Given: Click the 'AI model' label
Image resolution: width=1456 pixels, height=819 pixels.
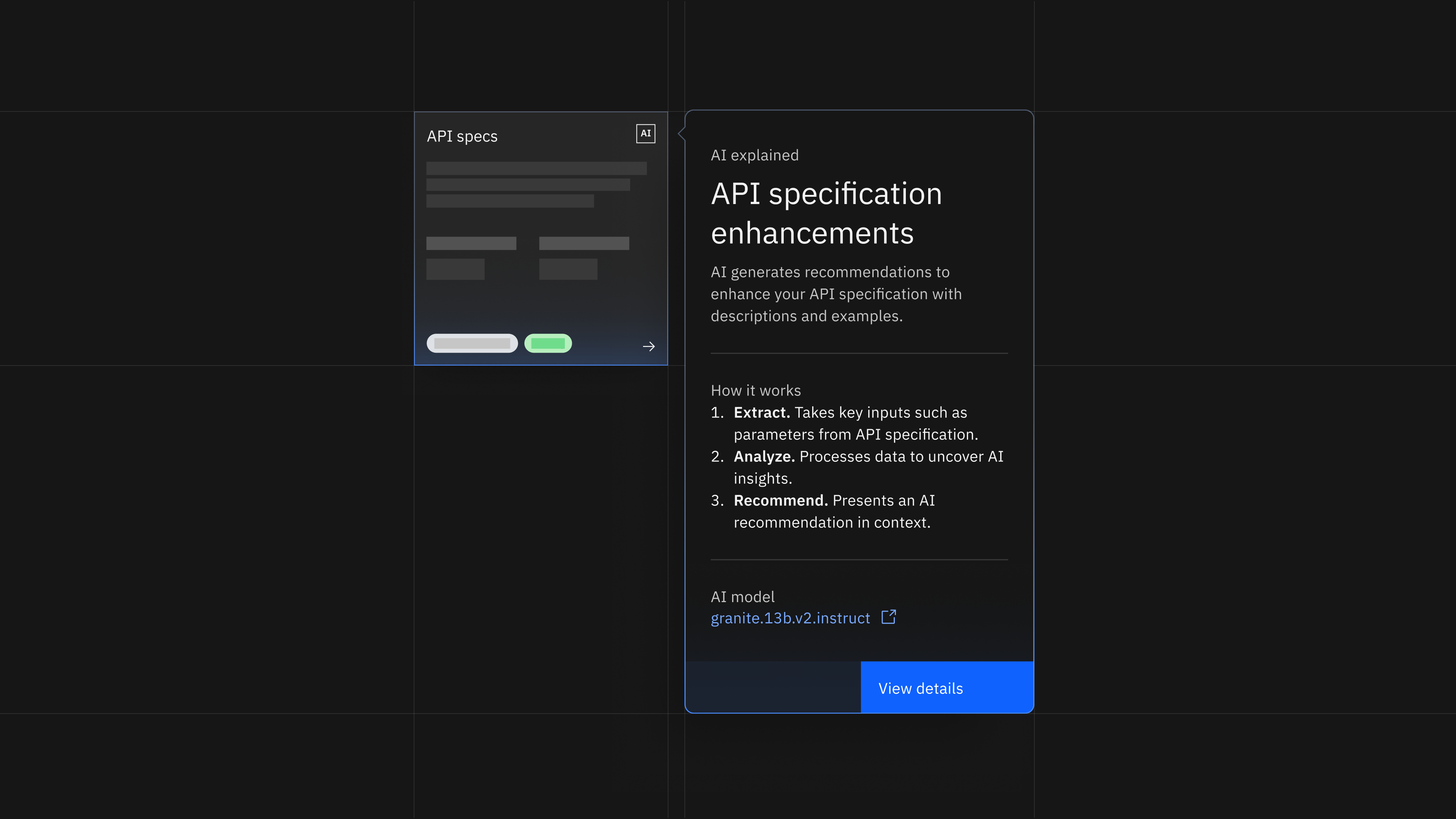Looking at the screenshot, I should pyautogui.click(x=743, y=597).
